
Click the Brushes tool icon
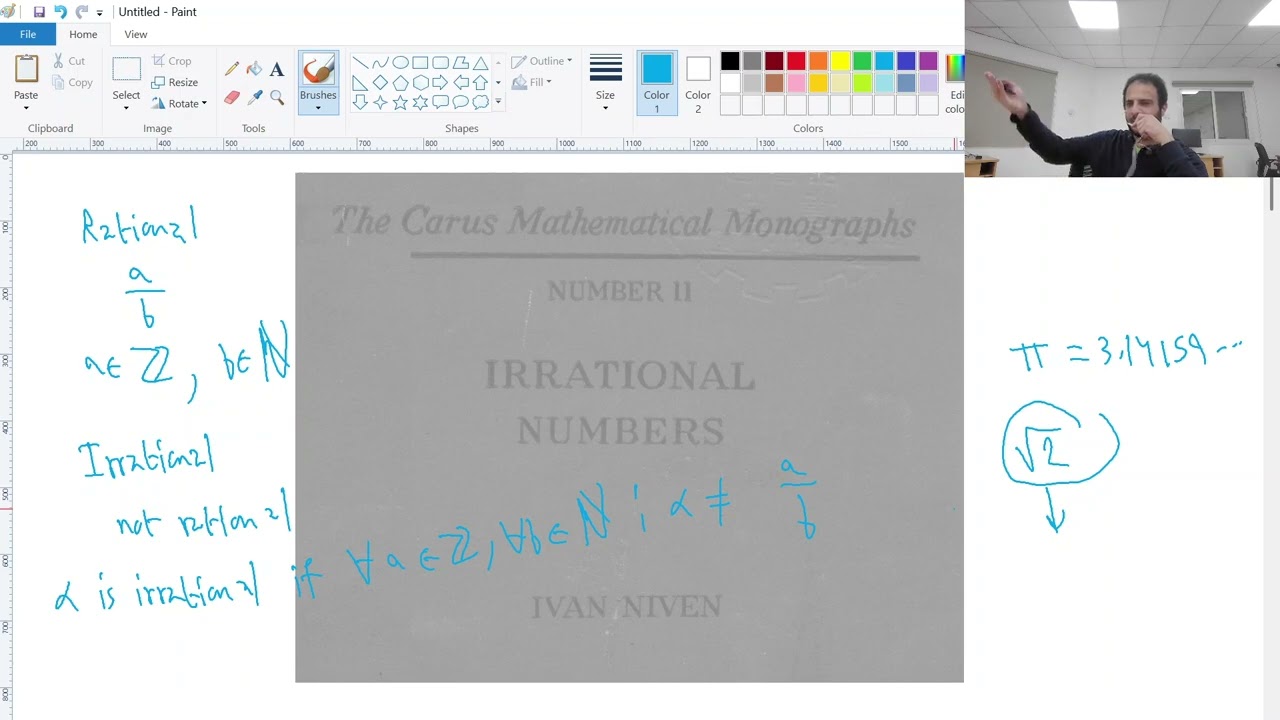click(x=318, y=70)
